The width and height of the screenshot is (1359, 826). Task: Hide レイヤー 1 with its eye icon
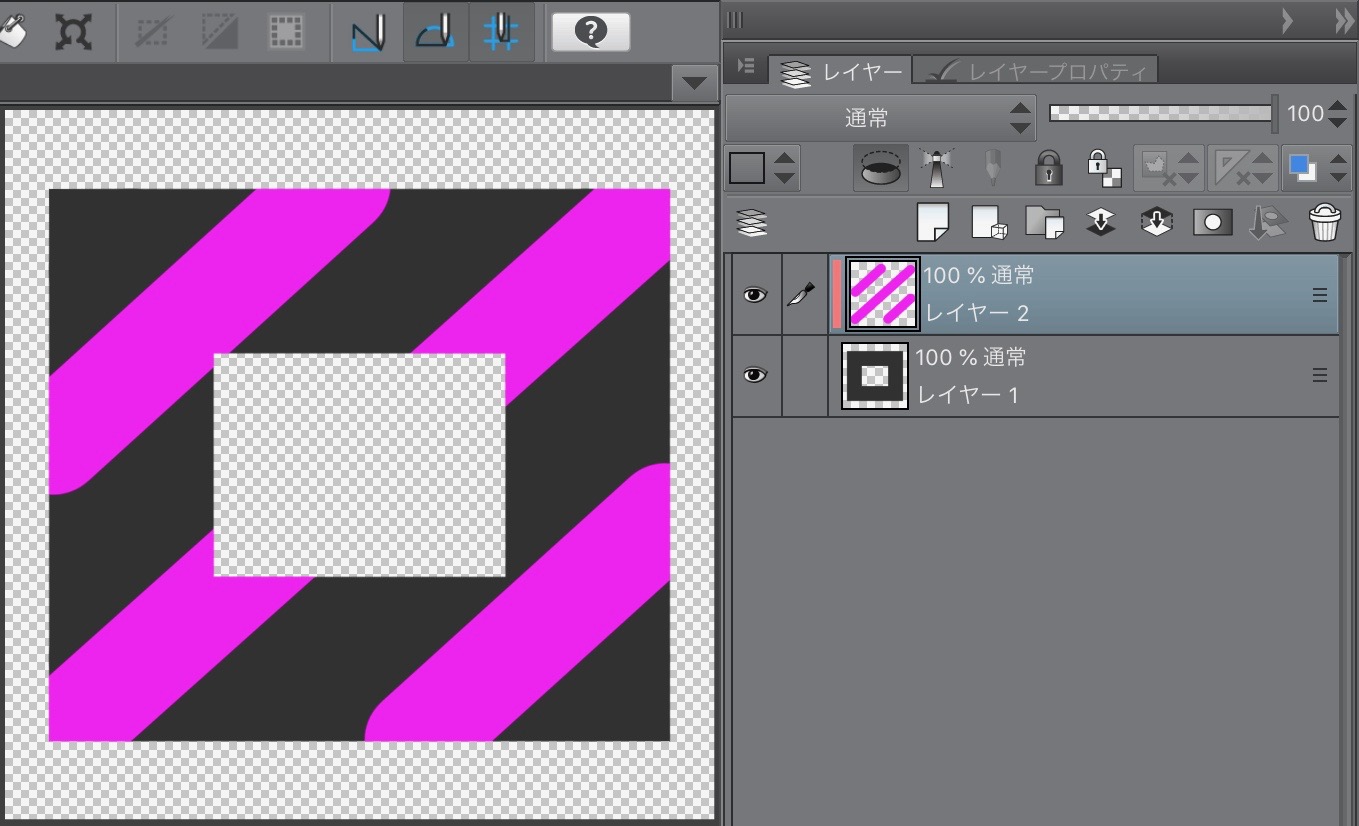point(755,375)
